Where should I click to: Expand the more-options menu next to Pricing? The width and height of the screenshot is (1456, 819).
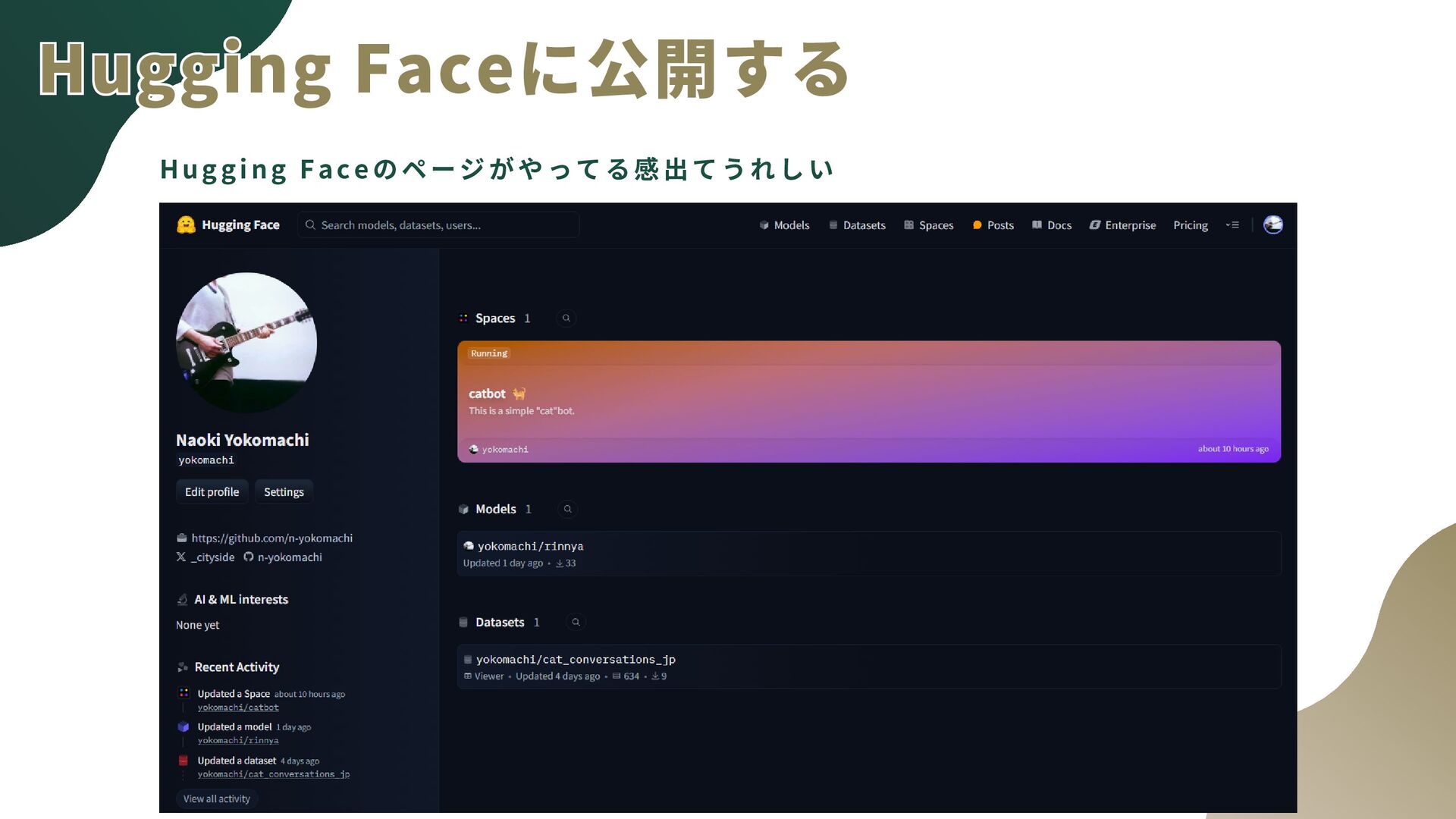(1232, 225)
